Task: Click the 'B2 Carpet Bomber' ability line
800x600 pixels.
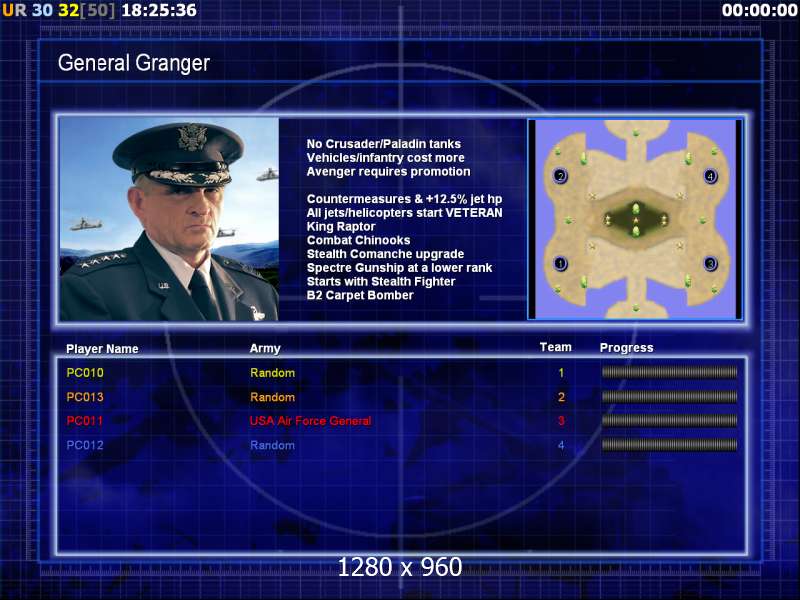Action: (360, 295)
